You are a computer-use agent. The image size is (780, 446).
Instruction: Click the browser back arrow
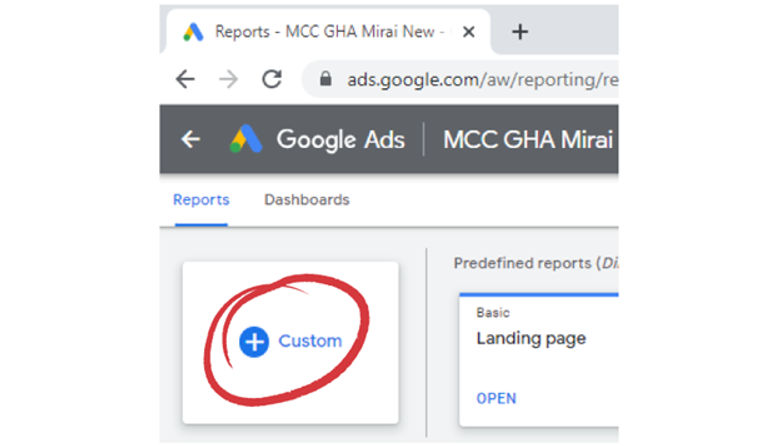coord(185,79)
